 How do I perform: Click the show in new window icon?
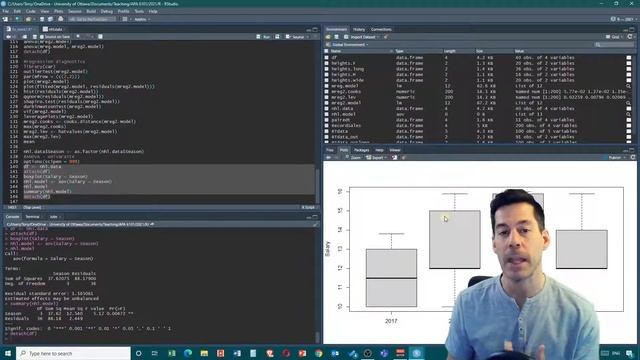[x=24, y=37]
